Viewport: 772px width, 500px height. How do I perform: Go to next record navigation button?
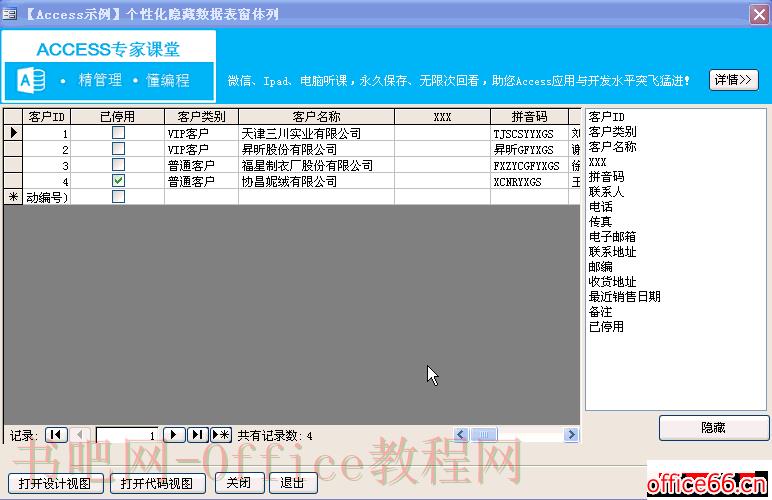tap(174, 435)
